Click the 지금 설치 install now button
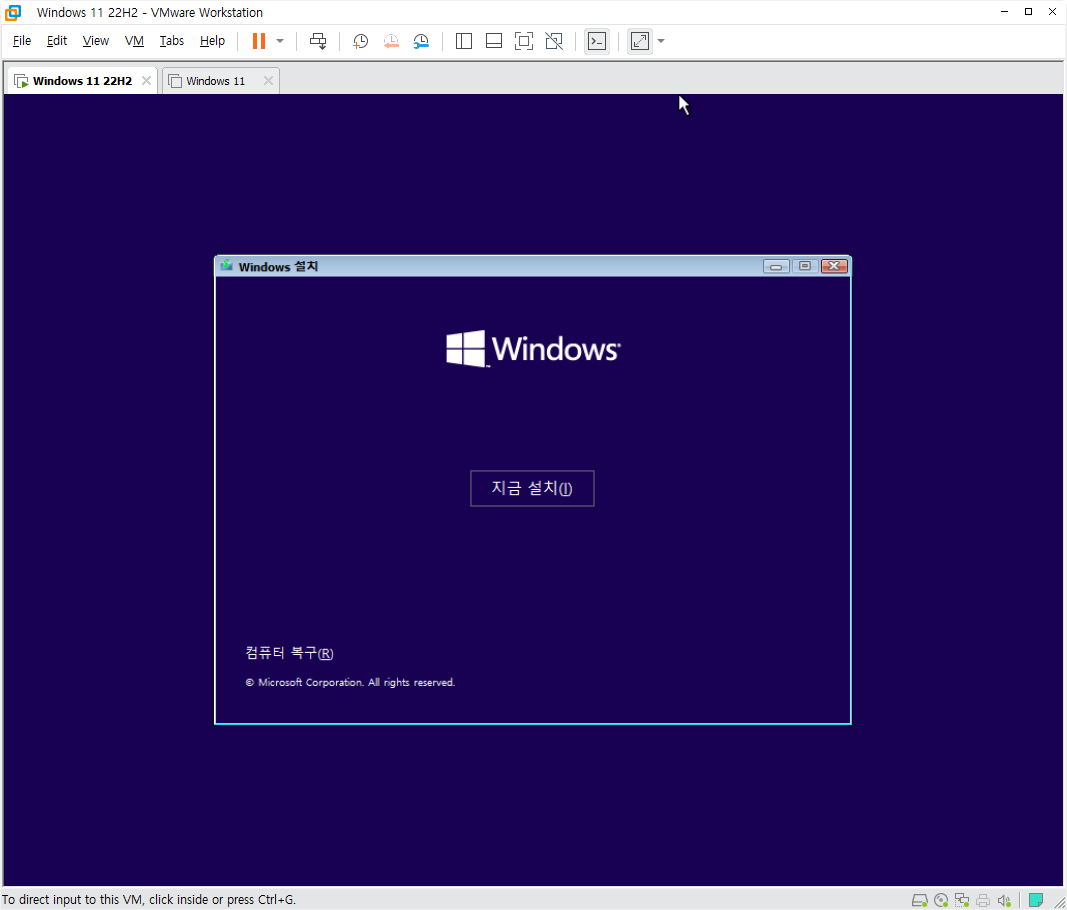The width and height of the screenshot is (1067, 910). click(x=532, y=488)
